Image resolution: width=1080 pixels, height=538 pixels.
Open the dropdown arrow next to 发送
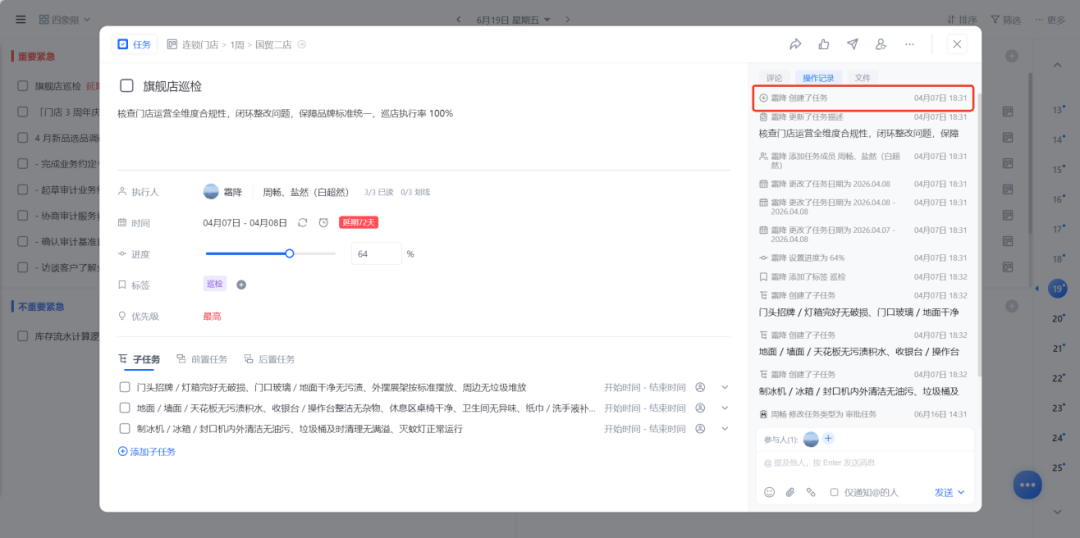point(962,493)
